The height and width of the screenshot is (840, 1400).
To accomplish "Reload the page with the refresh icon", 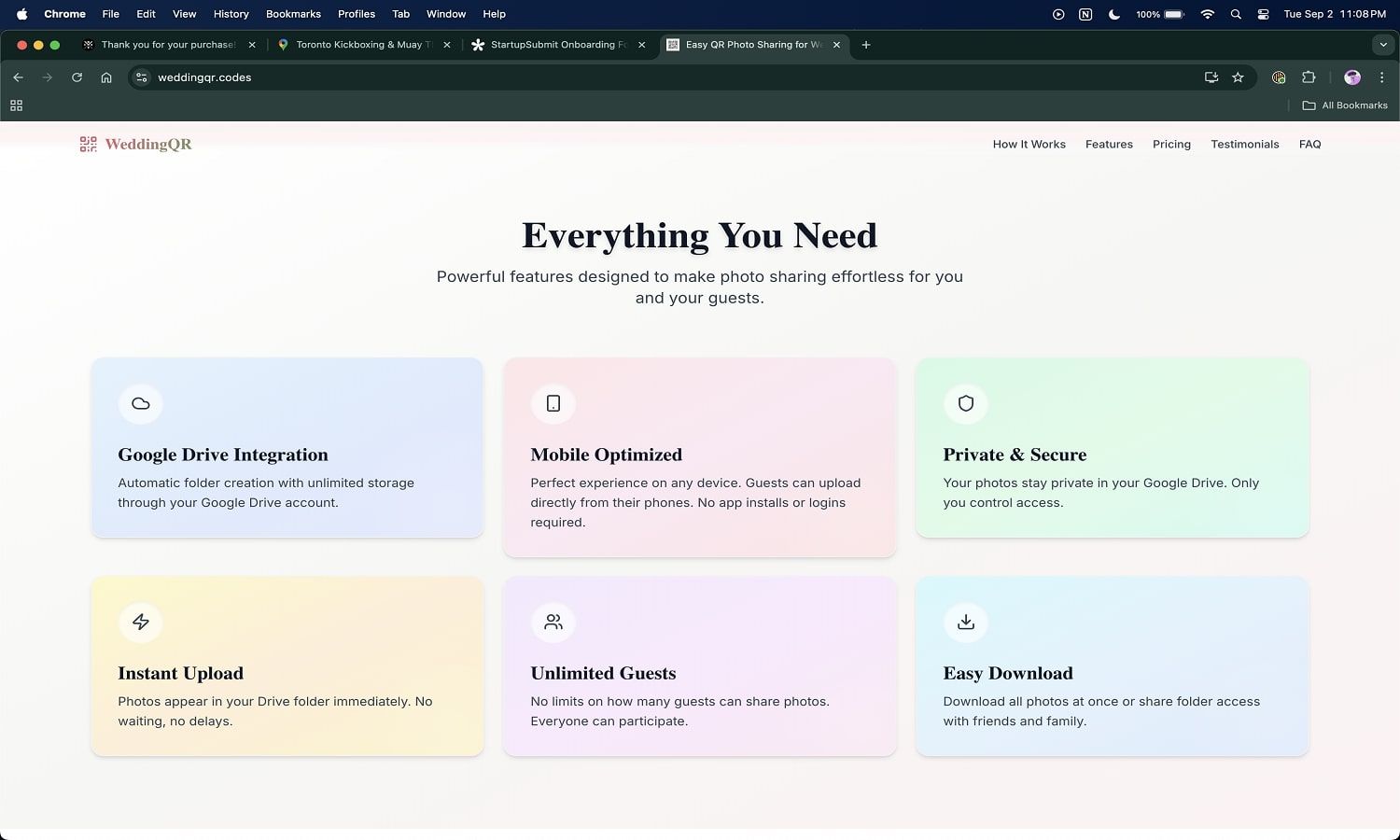I will tap(77, 77).
